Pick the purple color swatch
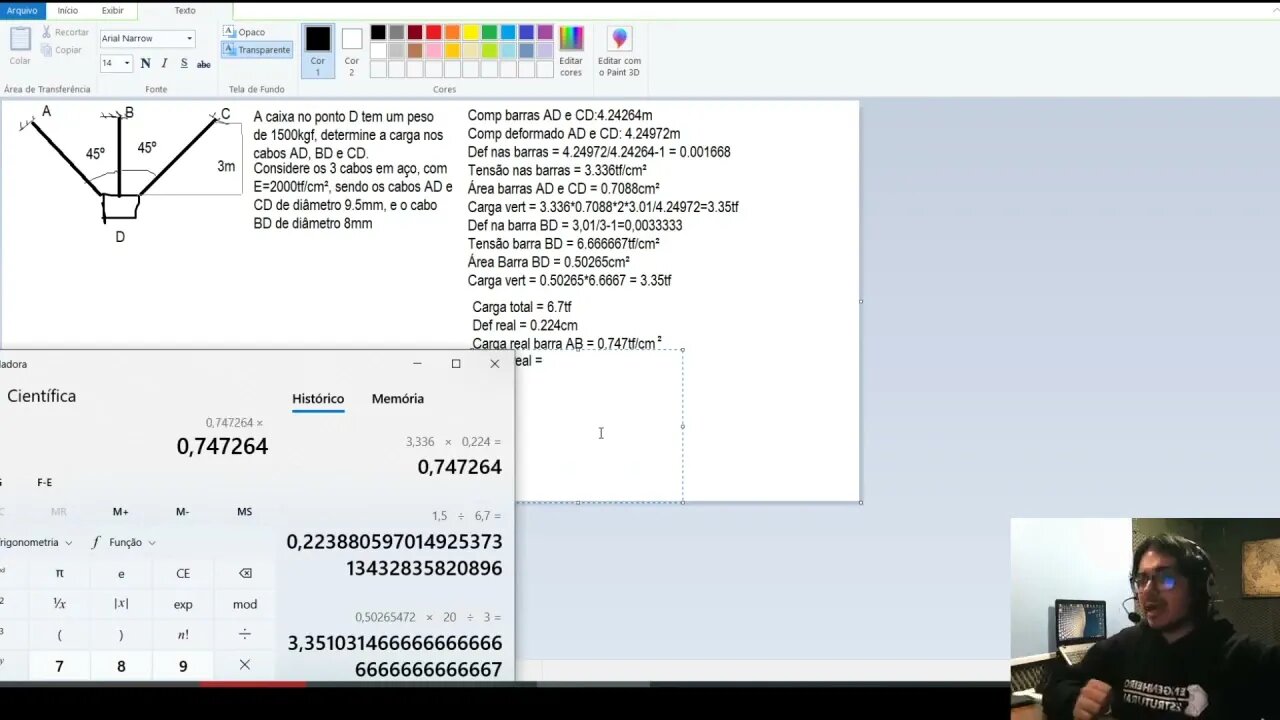This screenshot has width=1280, height=720. [545, 32]
